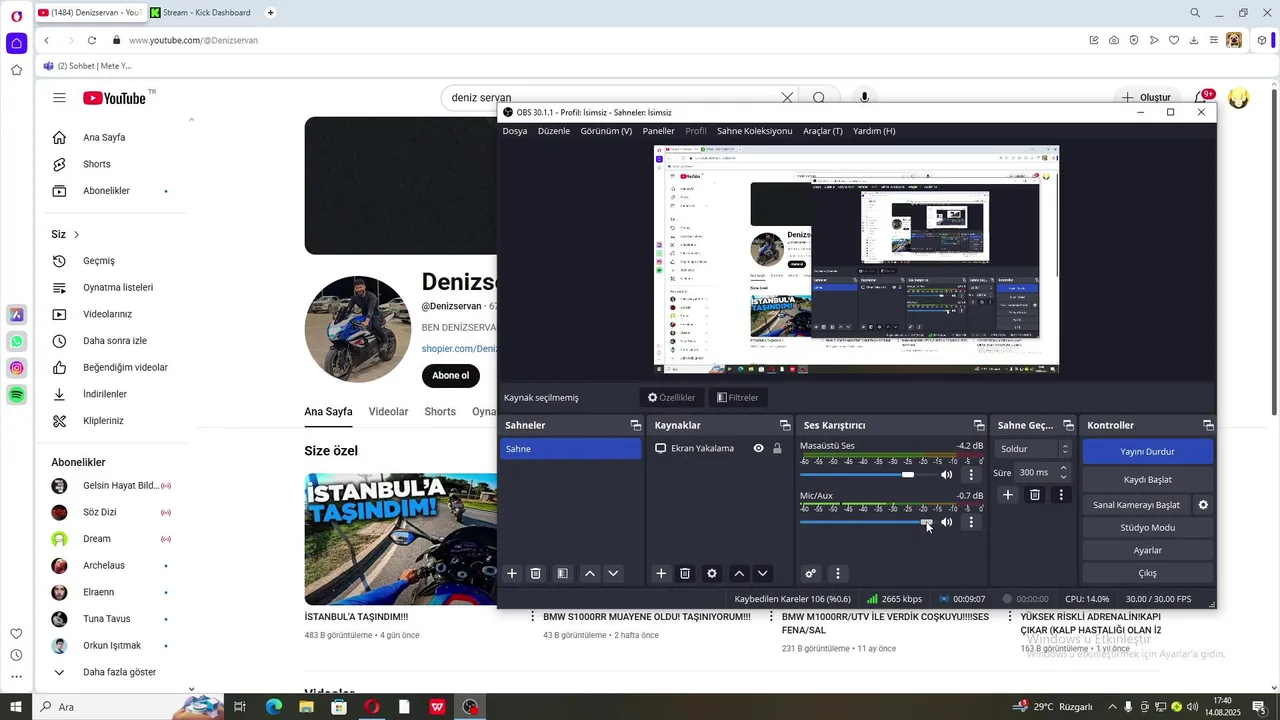Switch to Kick Dashboard browser tab
Viewport: 1280px width, 720px height.
203,13
